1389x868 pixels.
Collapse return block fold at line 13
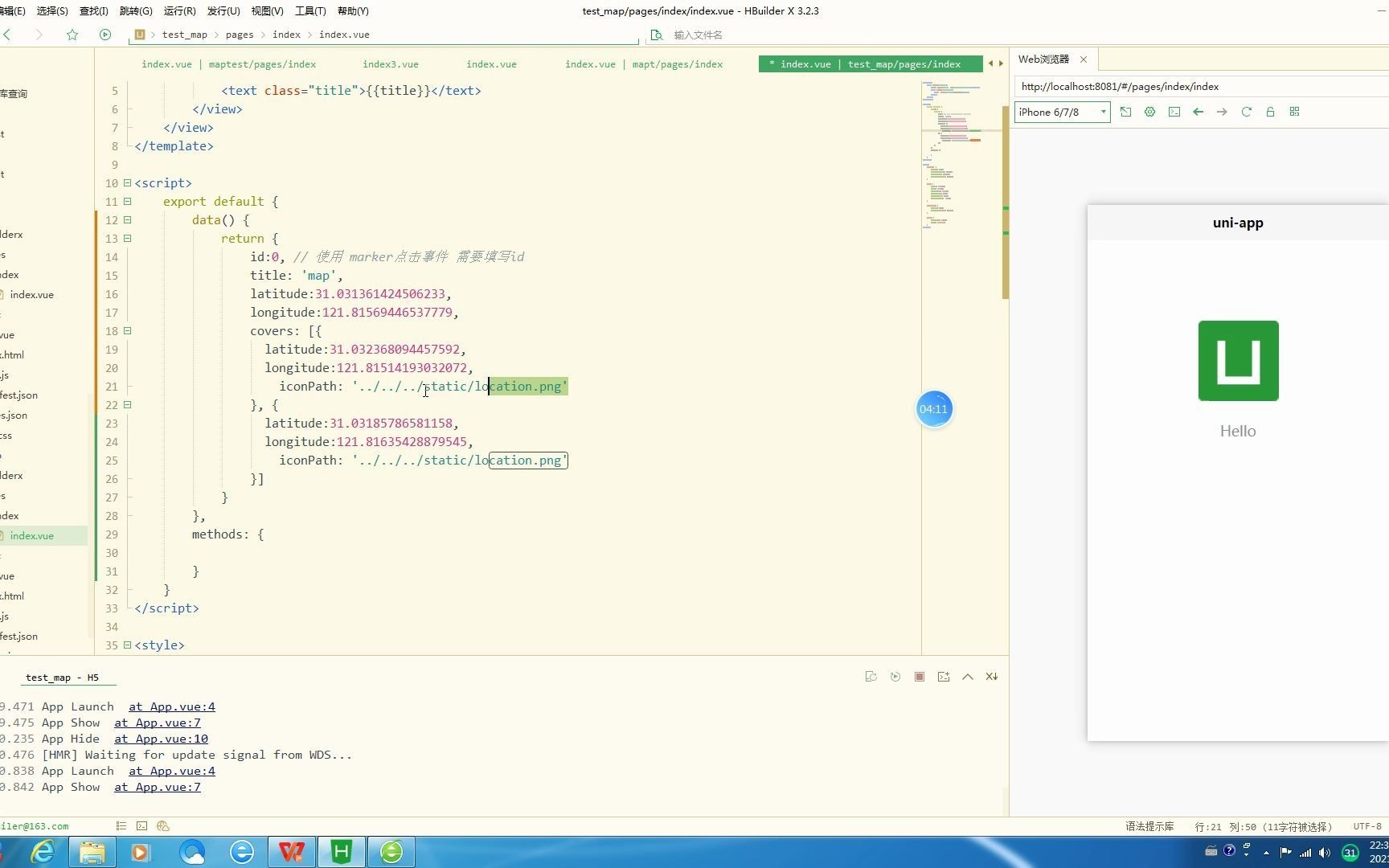(x=127, y=239)
